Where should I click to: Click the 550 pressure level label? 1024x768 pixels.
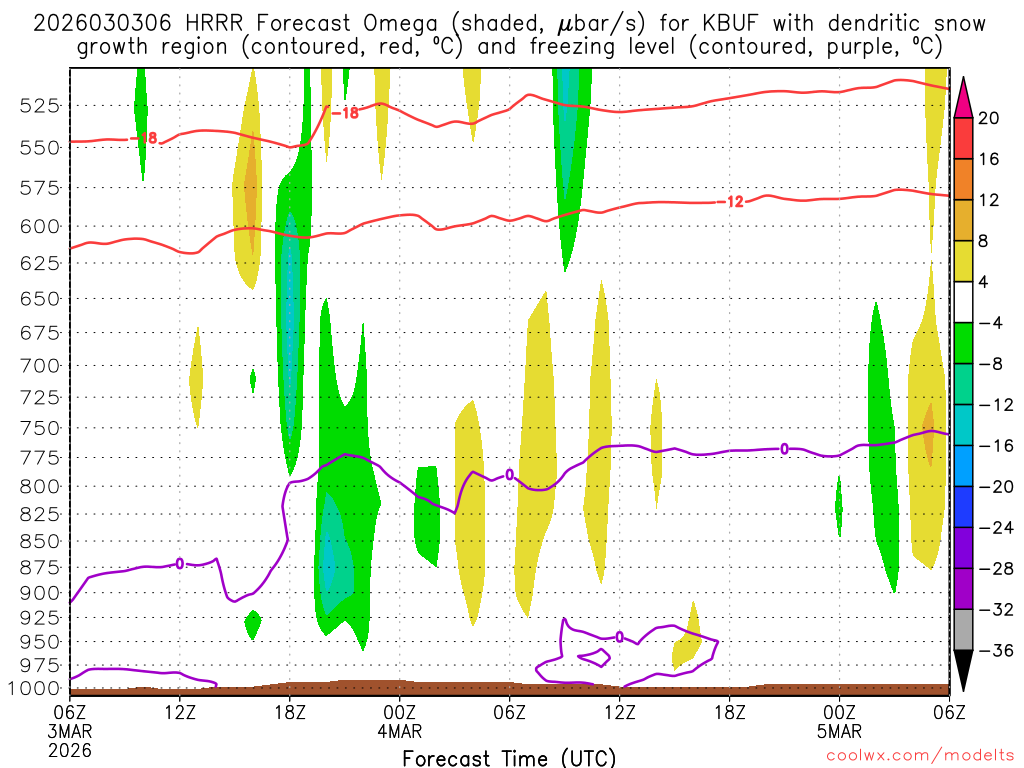[x=40, y=148]
